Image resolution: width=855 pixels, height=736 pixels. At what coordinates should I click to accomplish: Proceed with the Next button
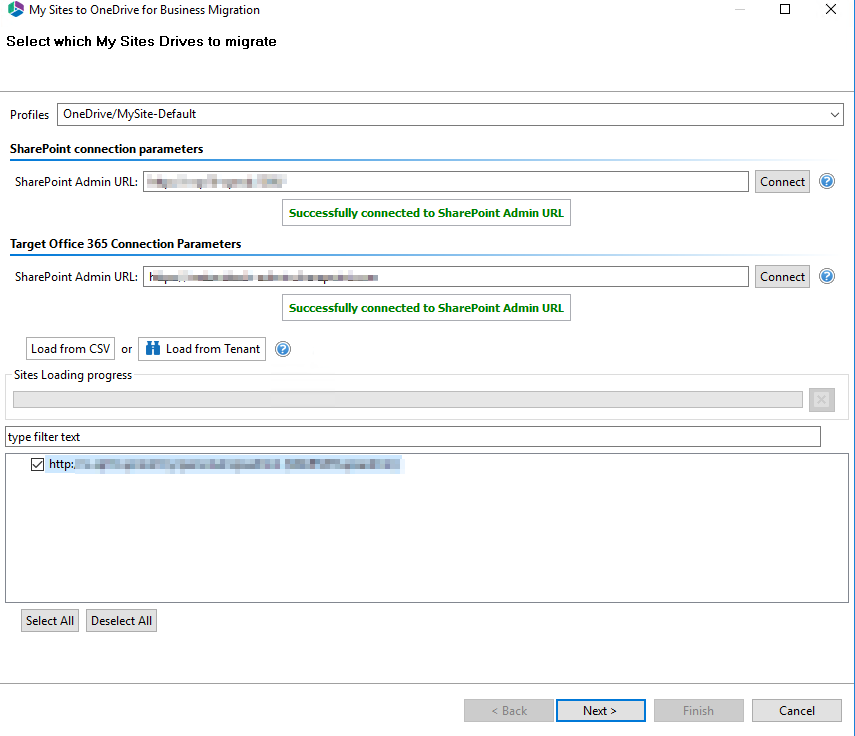[600, 710]
